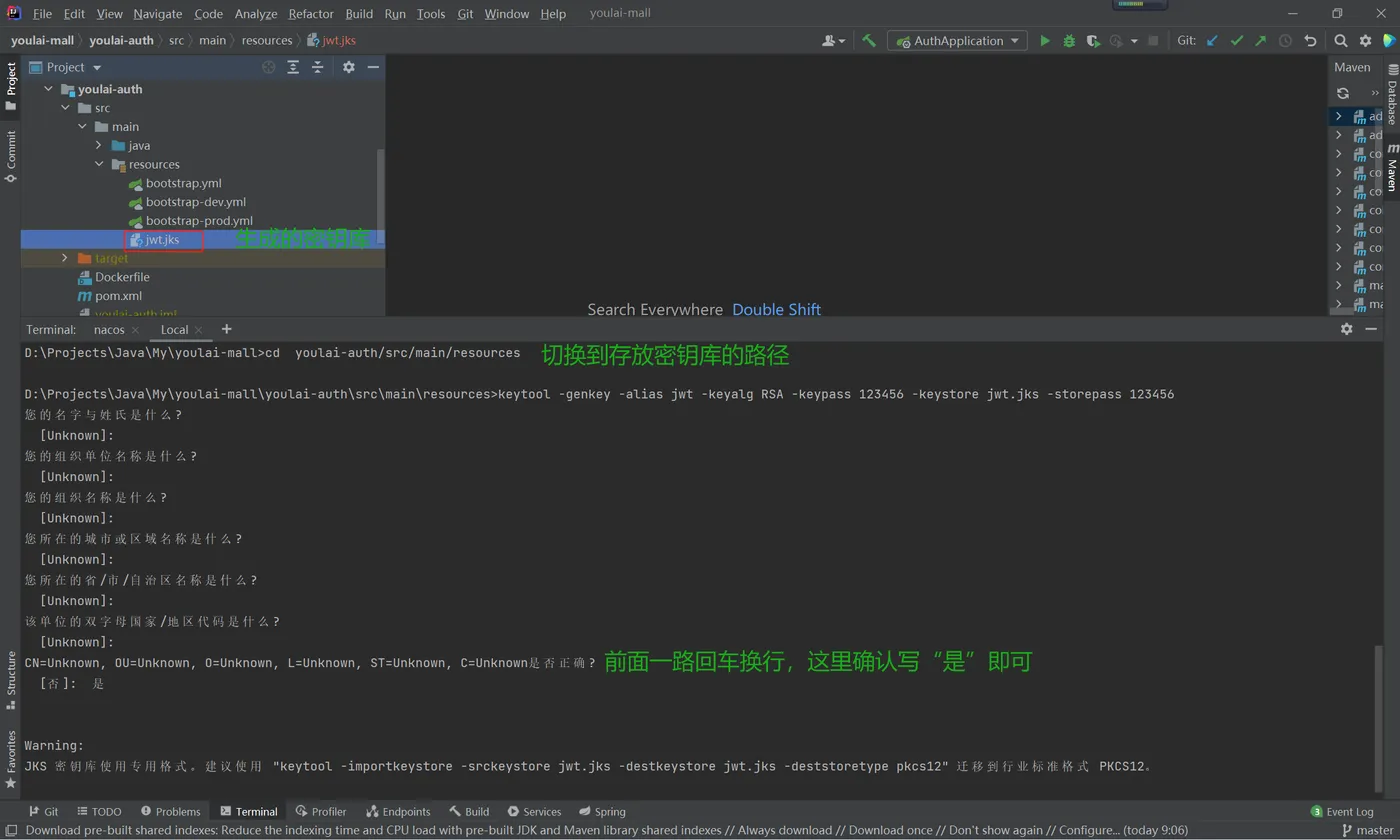Hide the Project panel with minus icon
The width and height of the screenshot is (1400, 840).
[373, 67]
